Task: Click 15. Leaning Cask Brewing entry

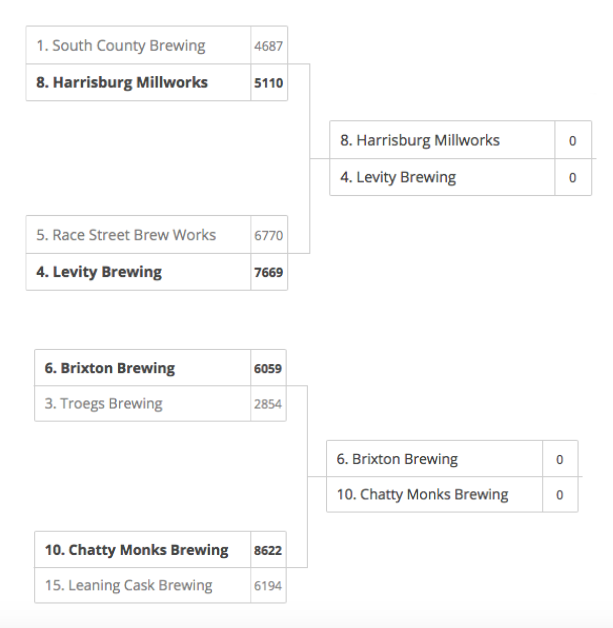Action: (x=160, y=585)
